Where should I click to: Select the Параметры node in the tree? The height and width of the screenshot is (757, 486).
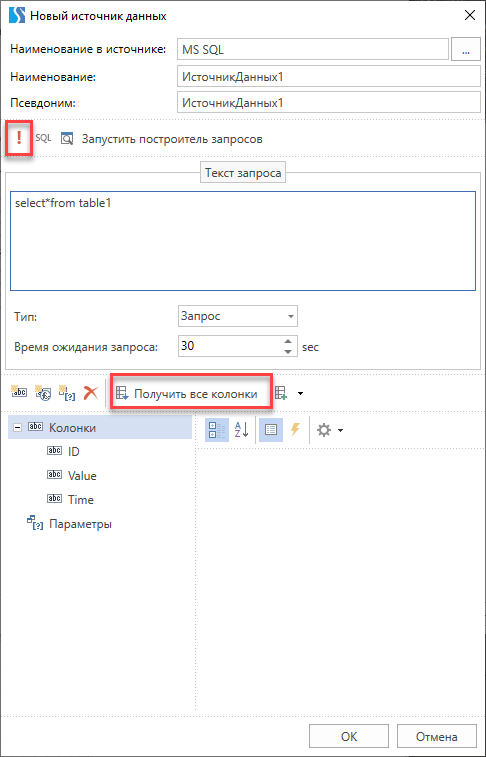pos(81,524)
